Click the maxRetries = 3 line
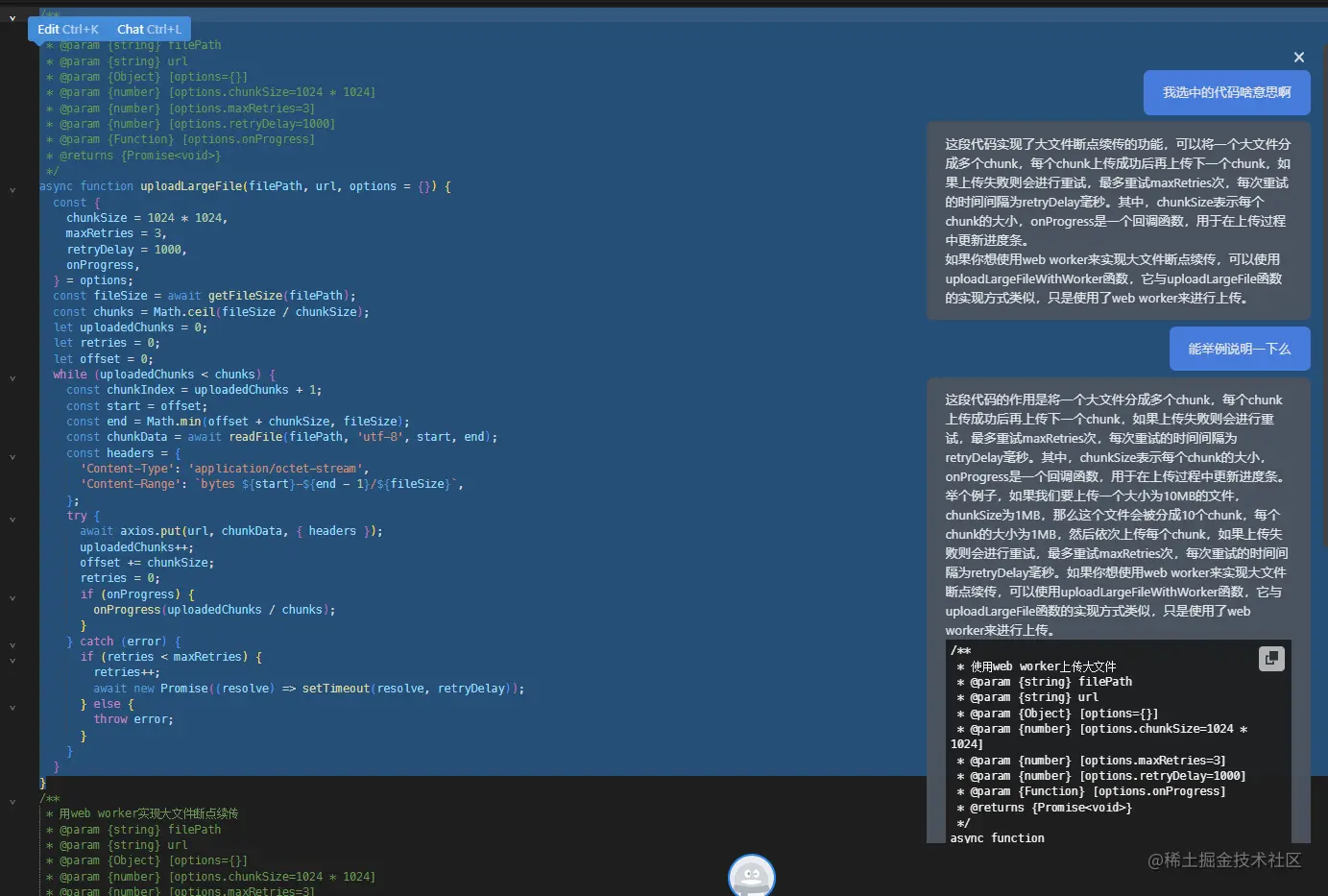The width and height of the screenshot is (1328, 896). 116,233
